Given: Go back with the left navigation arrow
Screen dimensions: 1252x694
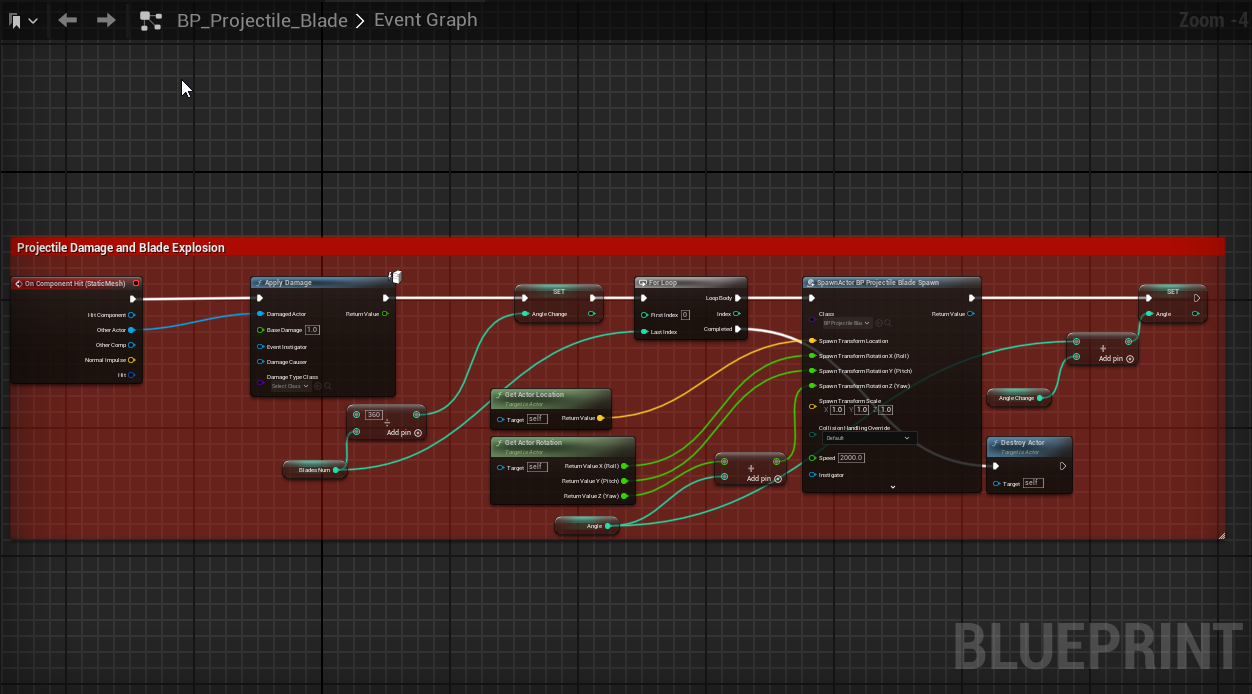Looking at the screenshot, I should (x=68, y=20).
